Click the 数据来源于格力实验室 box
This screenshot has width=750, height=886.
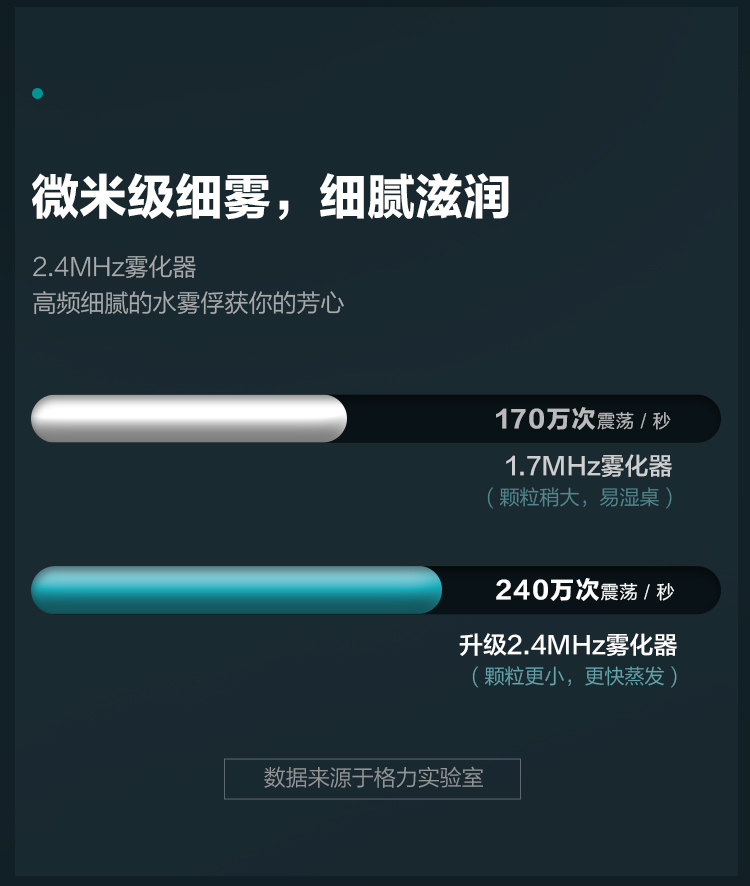372,779
